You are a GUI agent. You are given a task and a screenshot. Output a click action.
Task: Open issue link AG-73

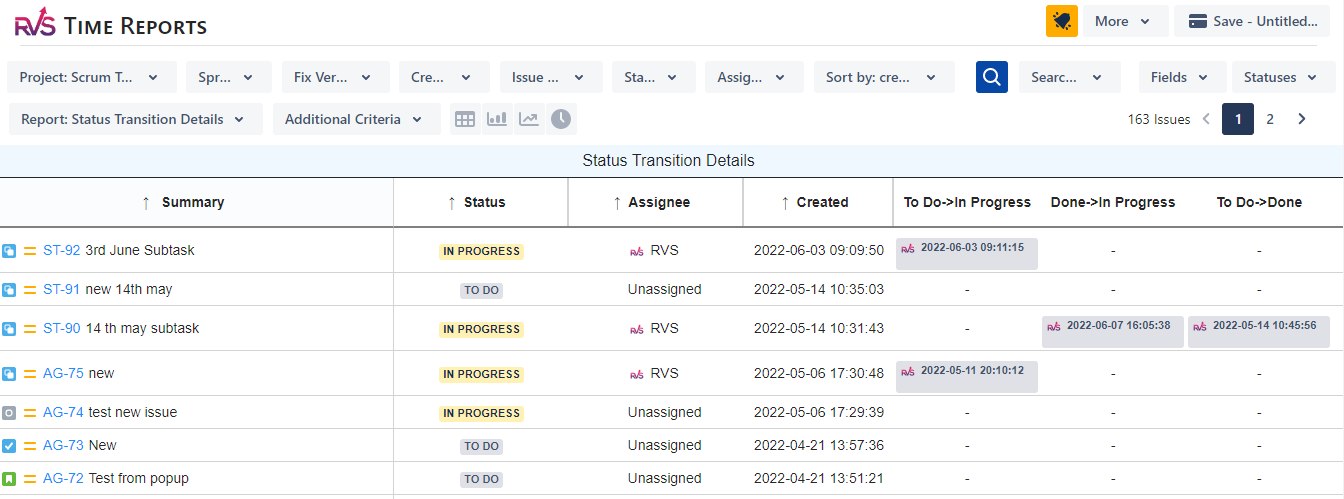pos(64,446)
